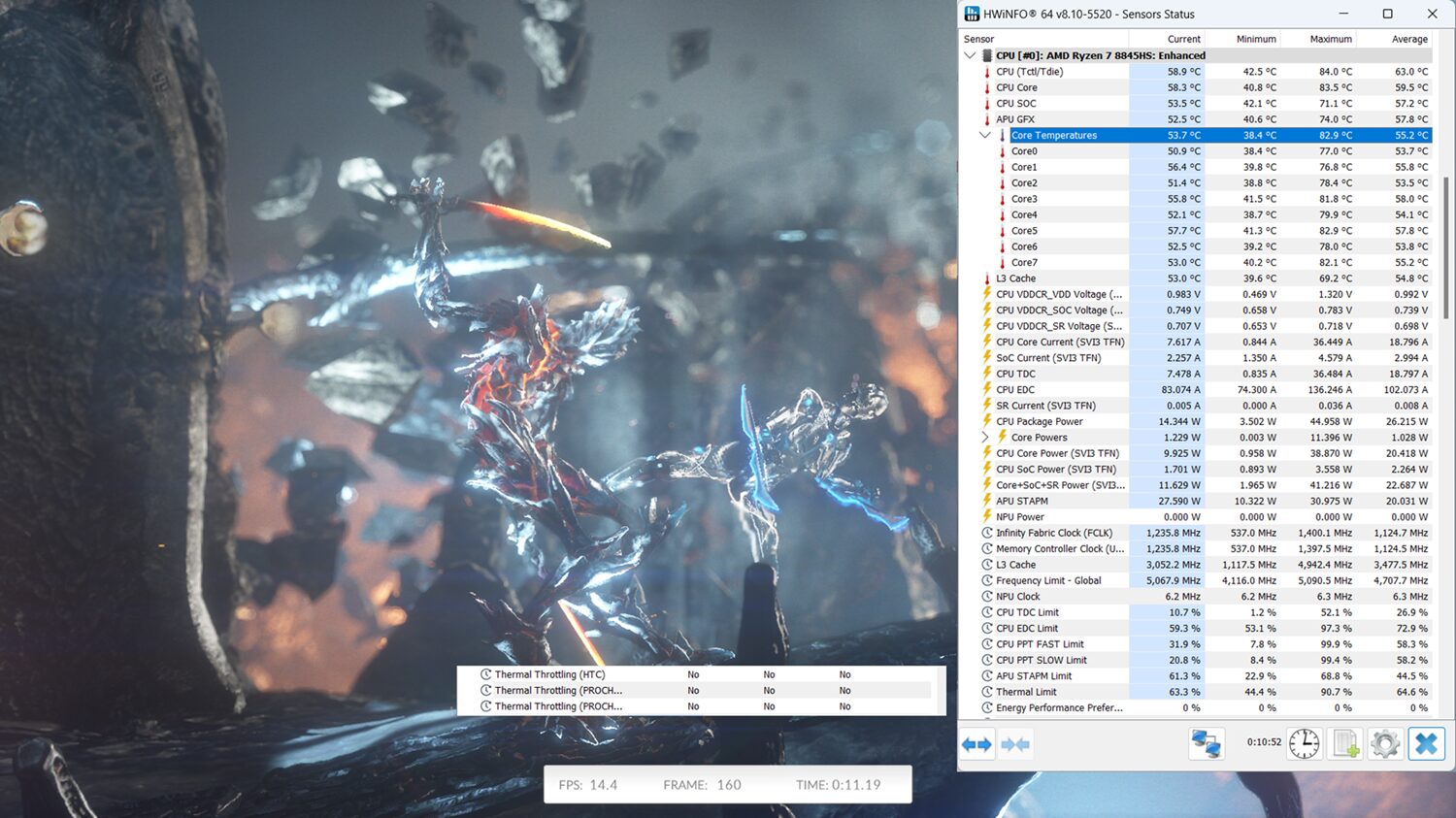
Task: Click the expand sensor view arrows button
Action: [x=976, y=744]
